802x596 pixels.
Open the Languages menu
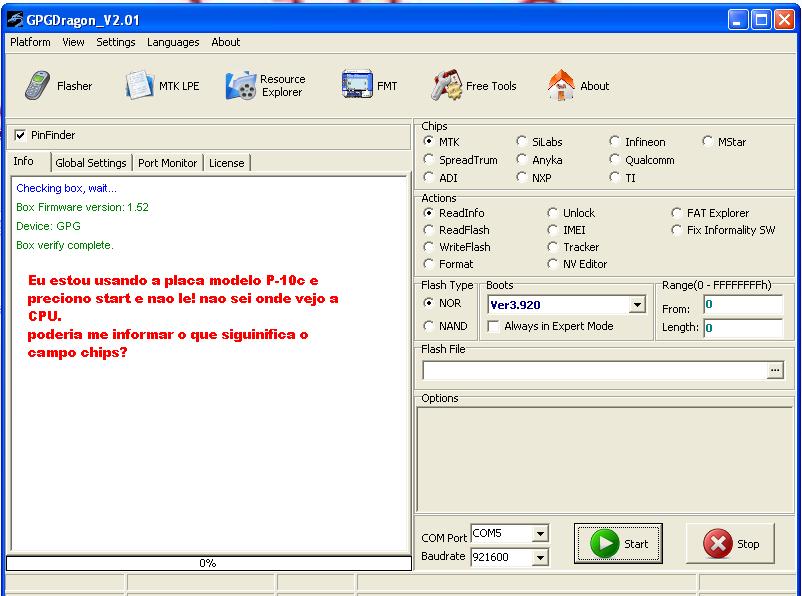click(x=173, y=42)
